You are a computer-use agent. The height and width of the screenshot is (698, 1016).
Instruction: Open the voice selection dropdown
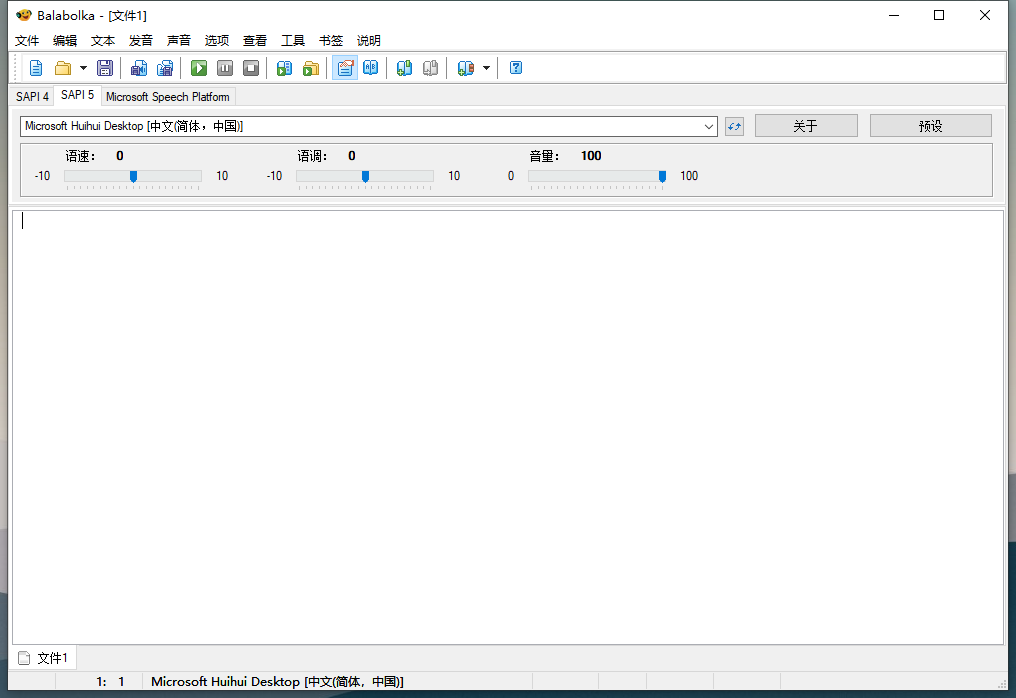710,126
